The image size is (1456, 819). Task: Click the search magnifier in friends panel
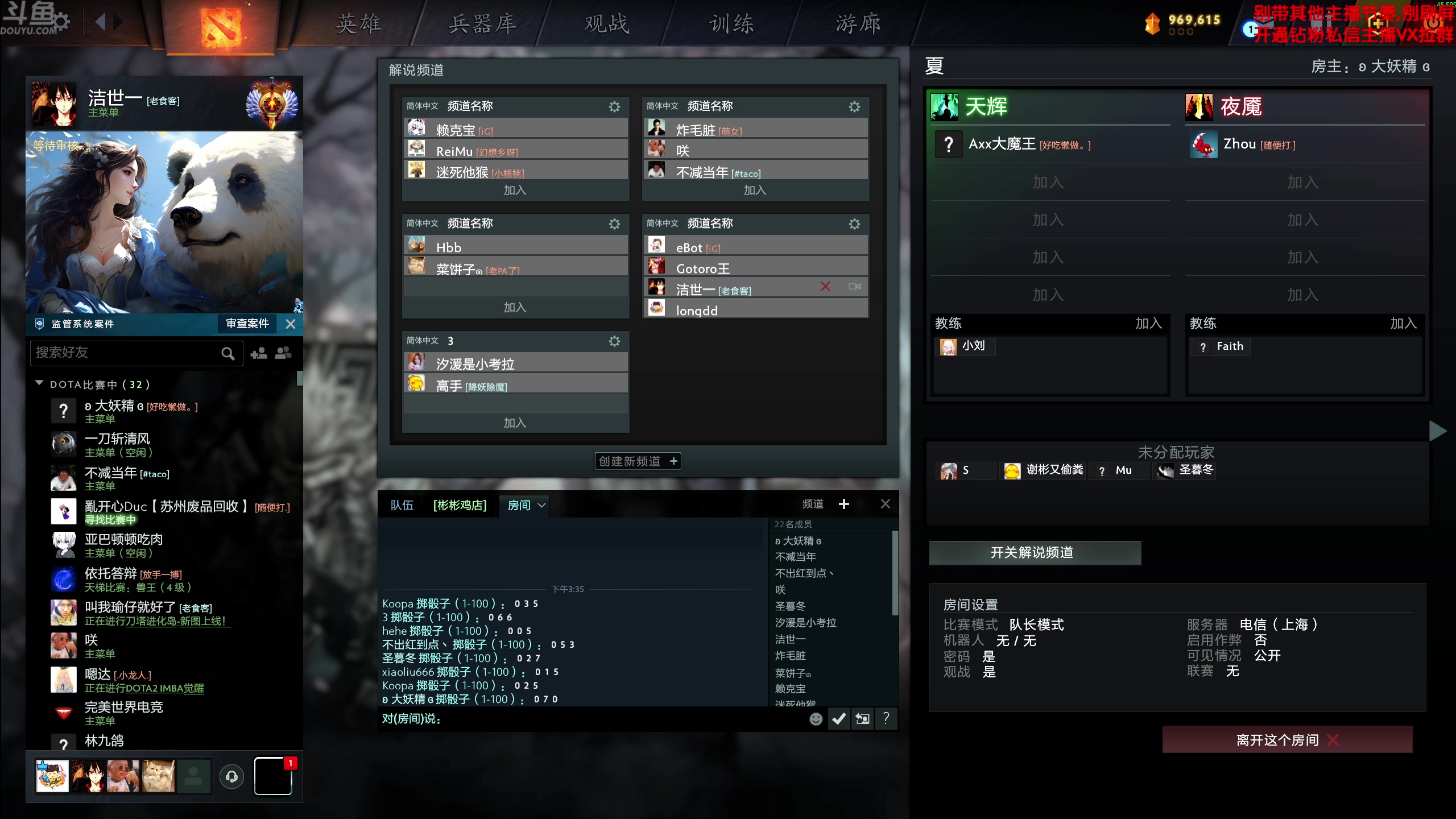(227, 353)
